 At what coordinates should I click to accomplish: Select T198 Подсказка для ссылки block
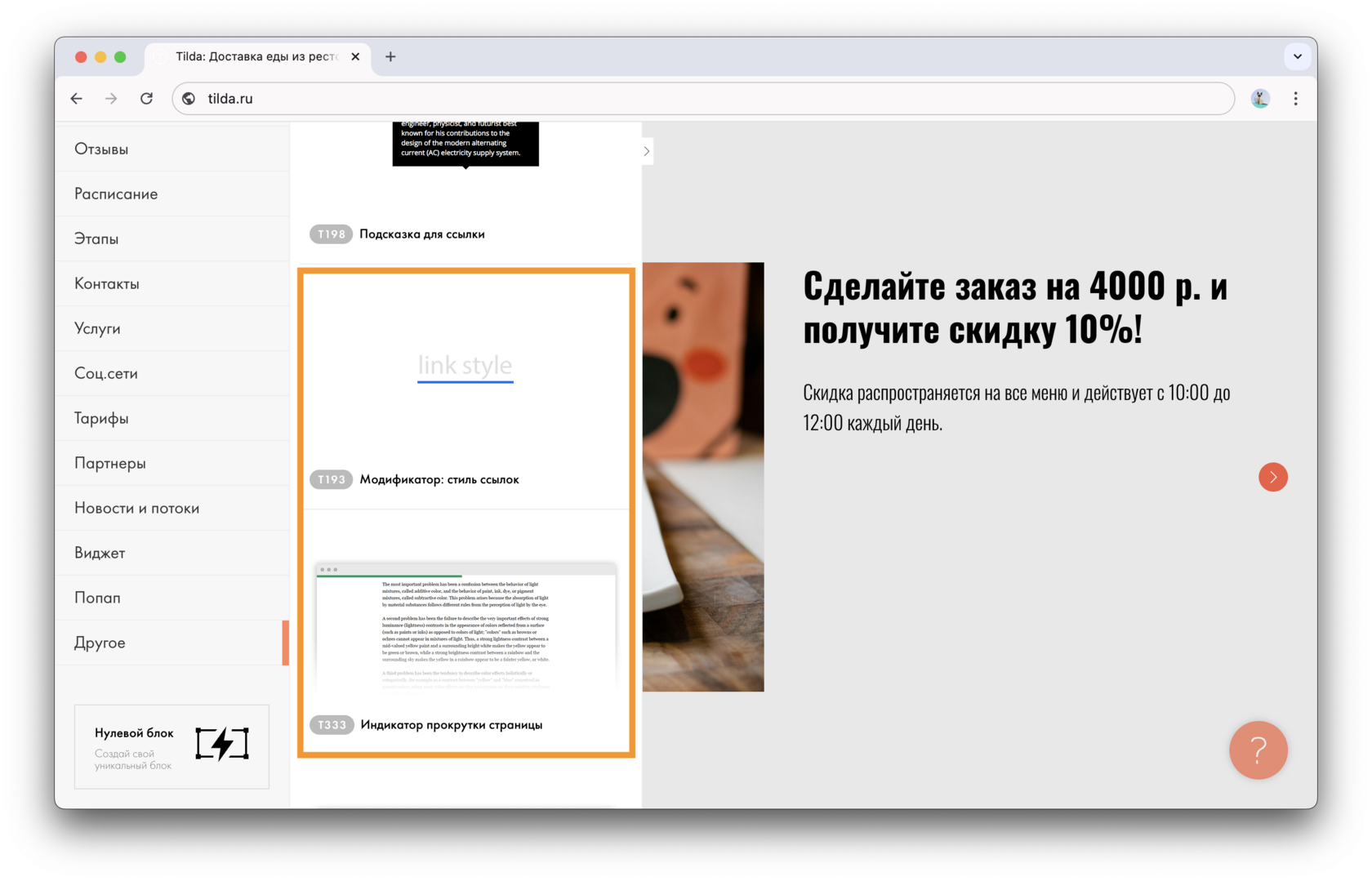pyautogui.click(x=422, y=234)
